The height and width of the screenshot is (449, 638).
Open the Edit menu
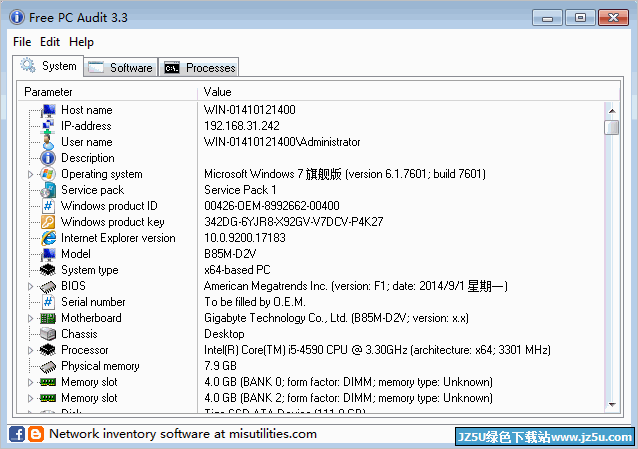(50, 42)
